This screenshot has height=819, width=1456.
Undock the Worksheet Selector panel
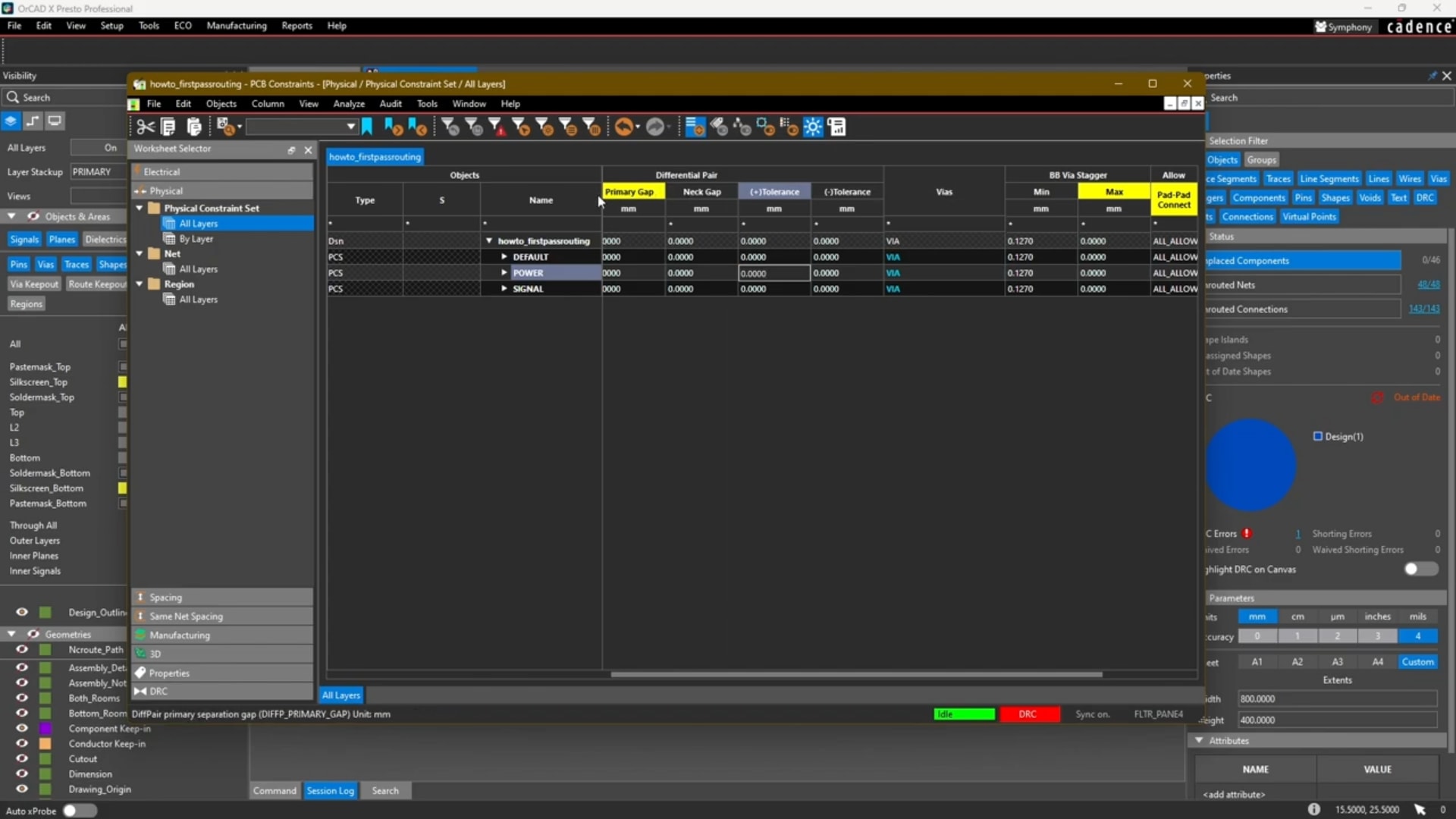tap(291, 150)
